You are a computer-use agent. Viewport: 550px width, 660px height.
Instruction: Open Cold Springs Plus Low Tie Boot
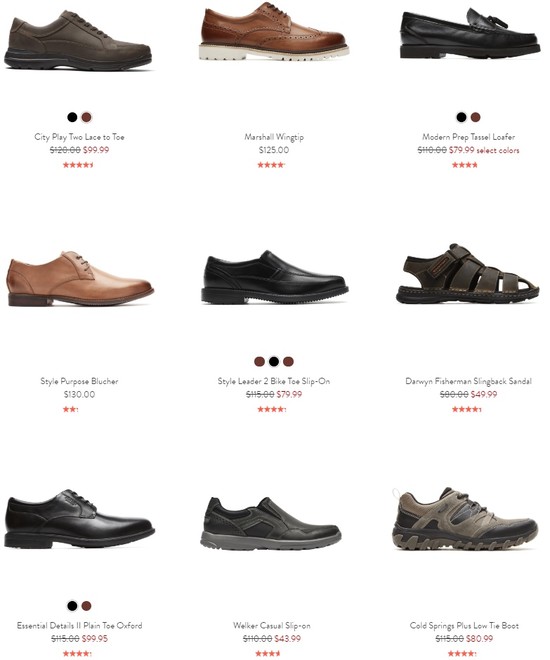464,625
